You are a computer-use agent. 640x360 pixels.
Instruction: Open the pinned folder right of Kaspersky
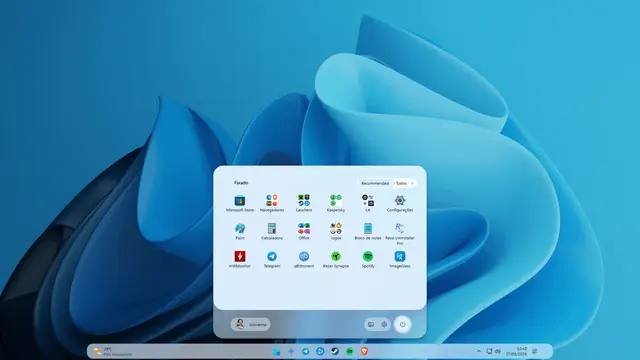pos(368,203)
